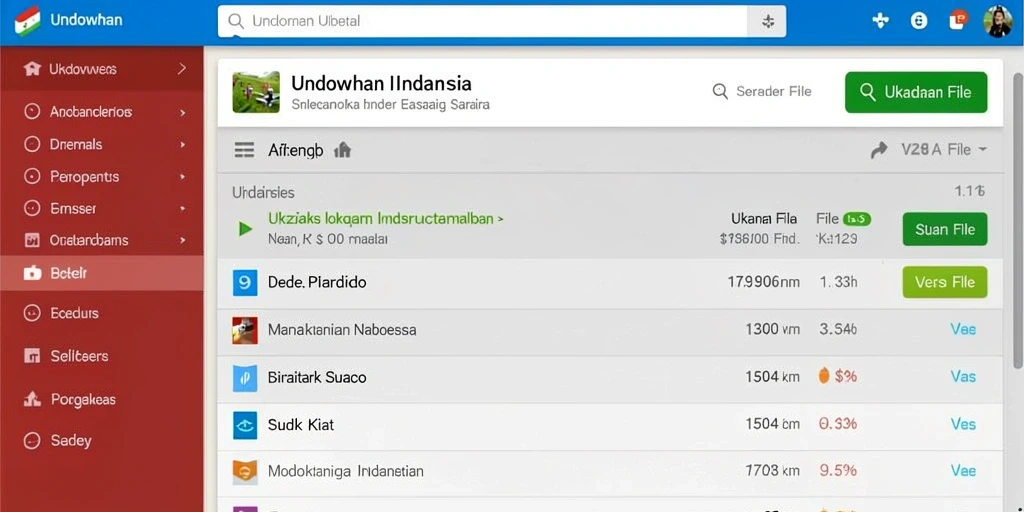Click the green play triangle icon
This screenshot has height=512, width=1024.
pos(246,229)
